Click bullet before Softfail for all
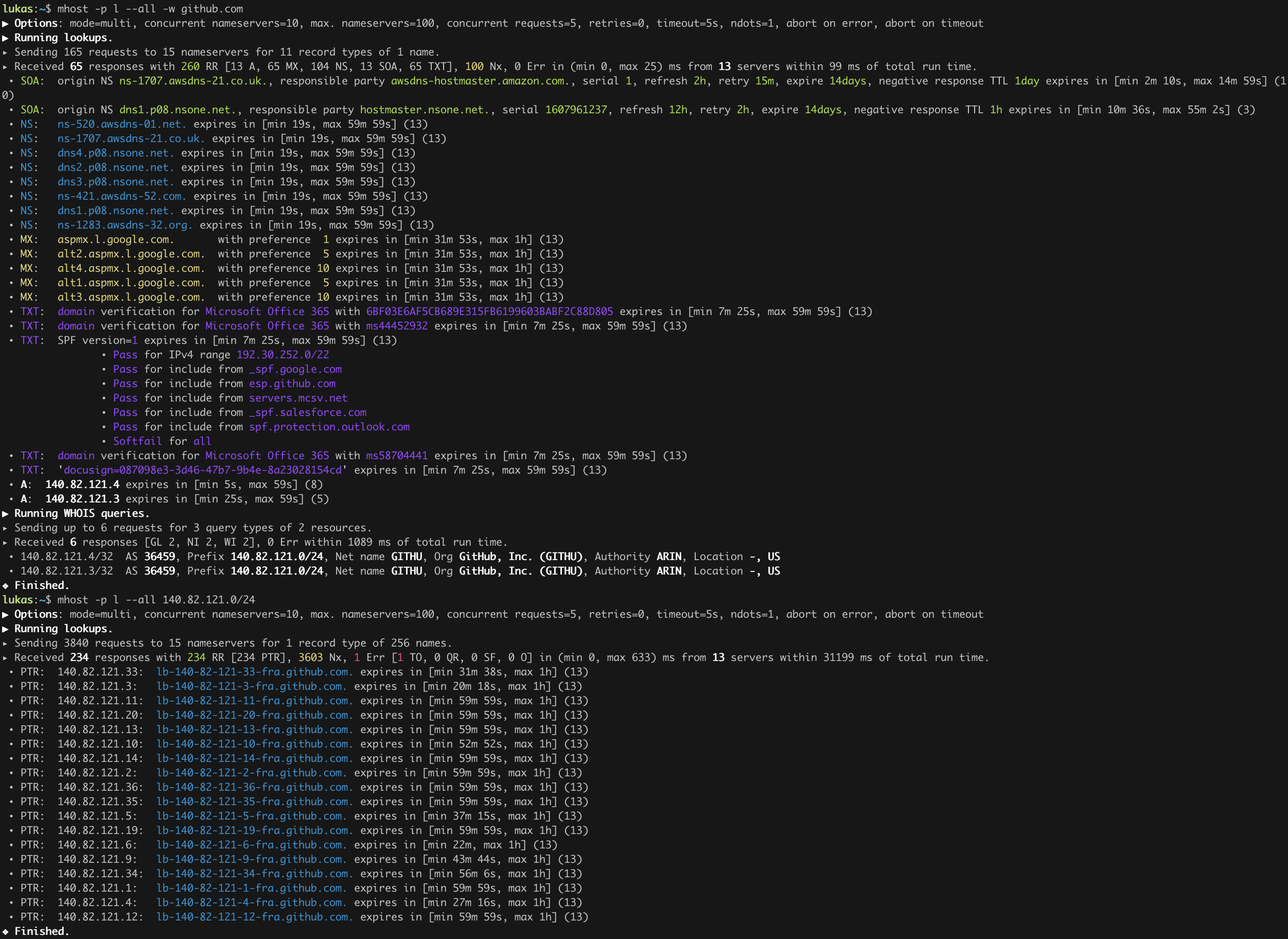This screenshot has width=1288, height=939. [x=103, y=442]
